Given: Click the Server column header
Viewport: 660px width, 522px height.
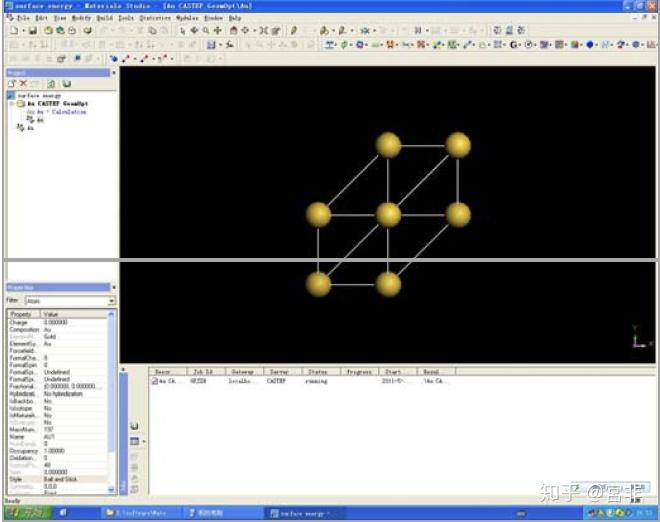Looking at the screenshot, I should [x=283, y=372].
